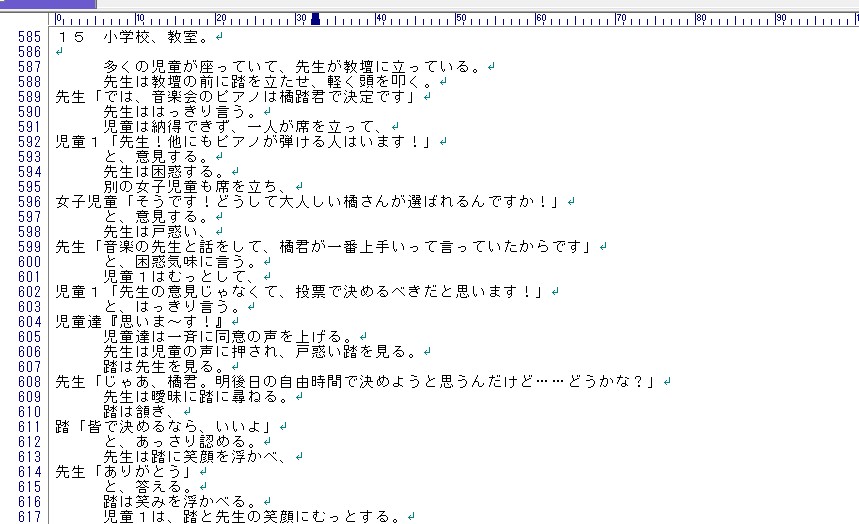The image size is (859, 524).
Task: Click the line '児童１「先生！他にもピアノが弾ける人はいます！」'
Action: pos(244,142)
